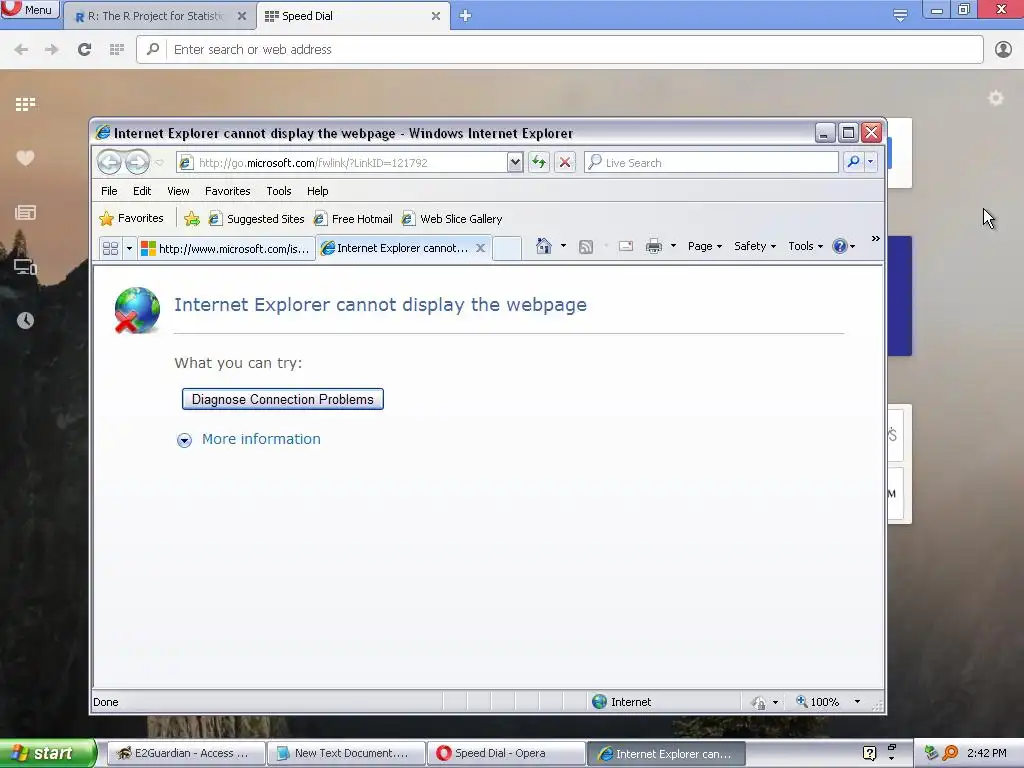Open synced Tabs icon in Opera sidebar

(25, 266)
